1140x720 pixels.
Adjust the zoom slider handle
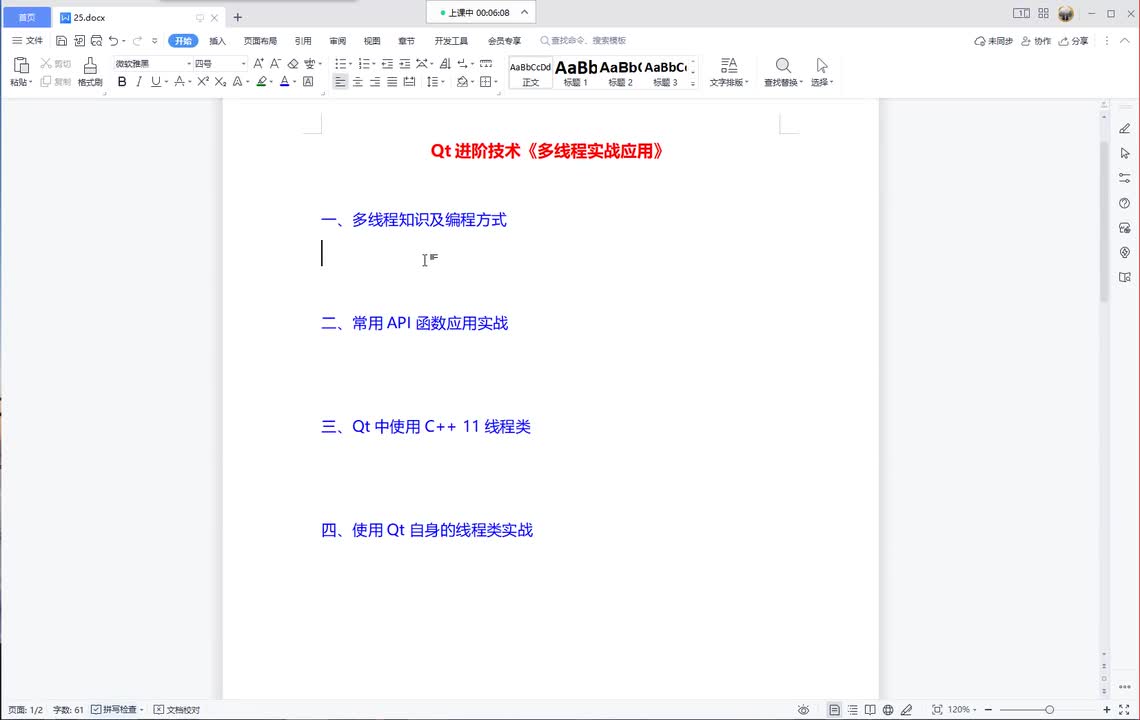1049,710
